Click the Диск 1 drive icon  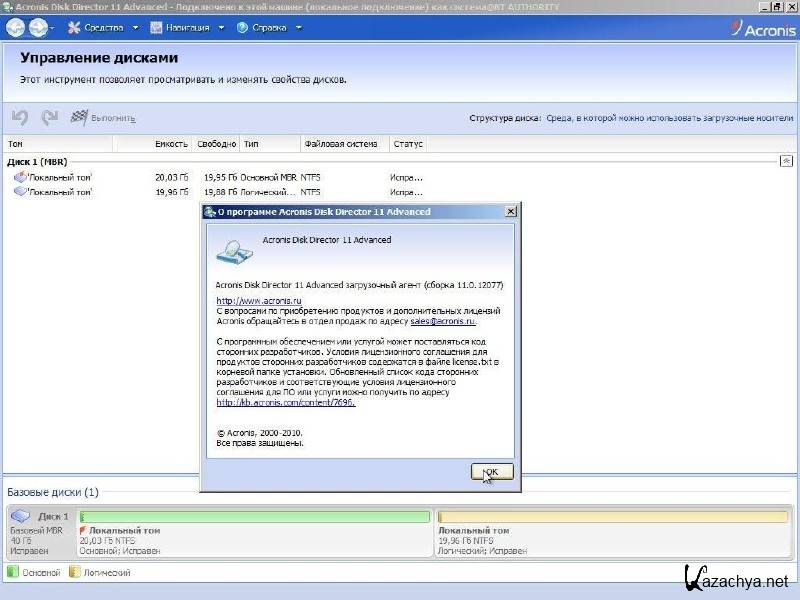click(21, 516)
